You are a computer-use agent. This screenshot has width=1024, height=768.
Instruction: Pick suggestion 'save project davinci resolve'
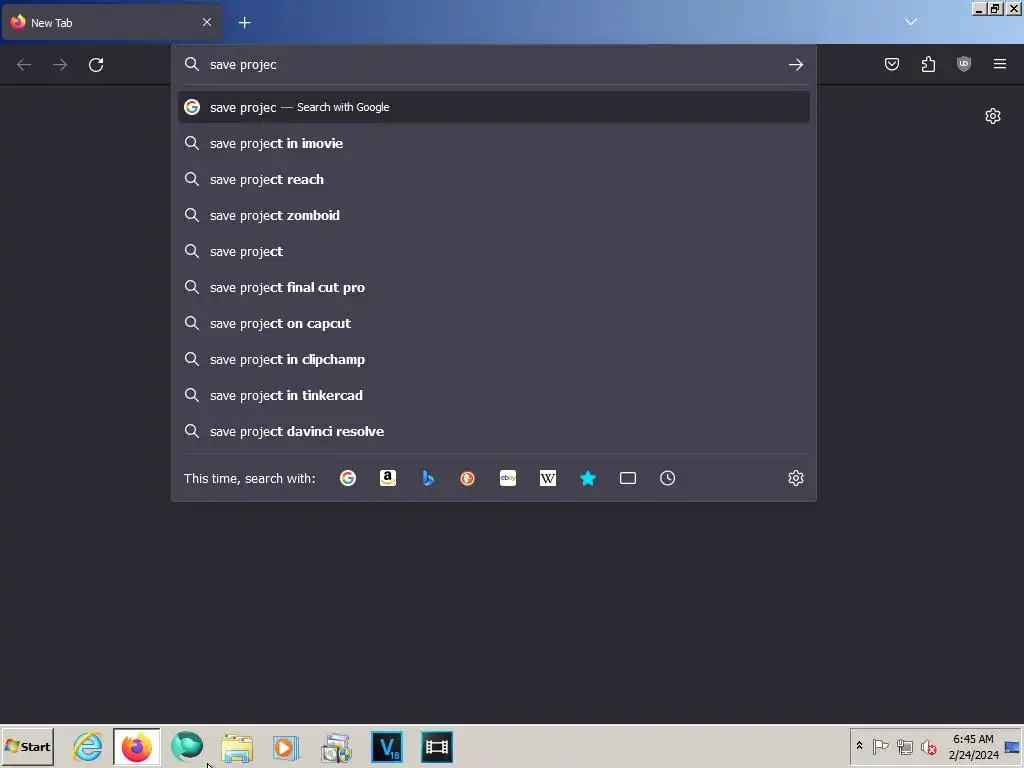[494, 431]
